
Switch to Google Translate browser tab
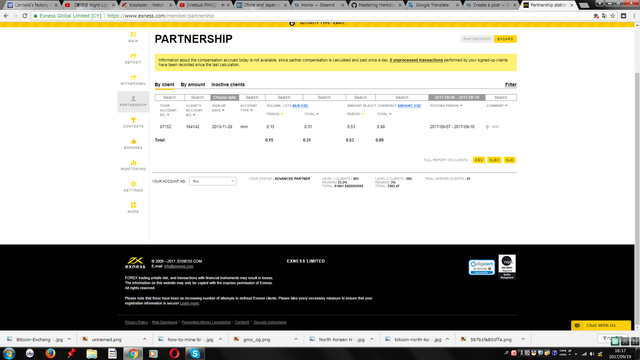pyautogui.click(x=433, y=5)
